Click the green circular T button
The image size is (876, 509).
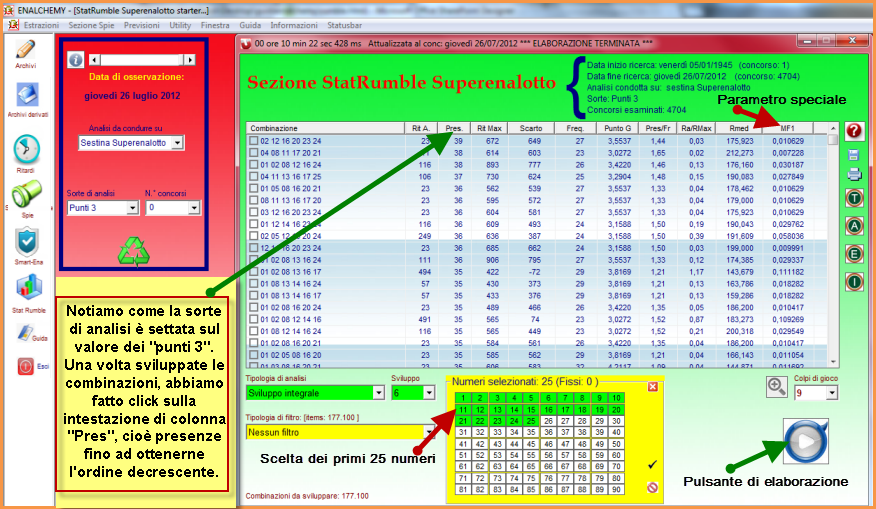854,198
